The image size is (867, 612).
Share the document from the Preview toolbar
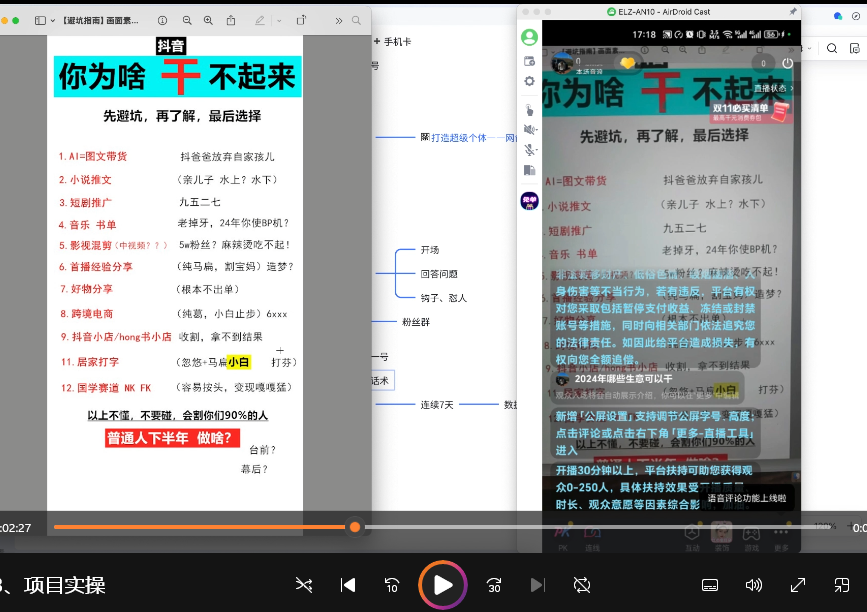tap(231, 20)
